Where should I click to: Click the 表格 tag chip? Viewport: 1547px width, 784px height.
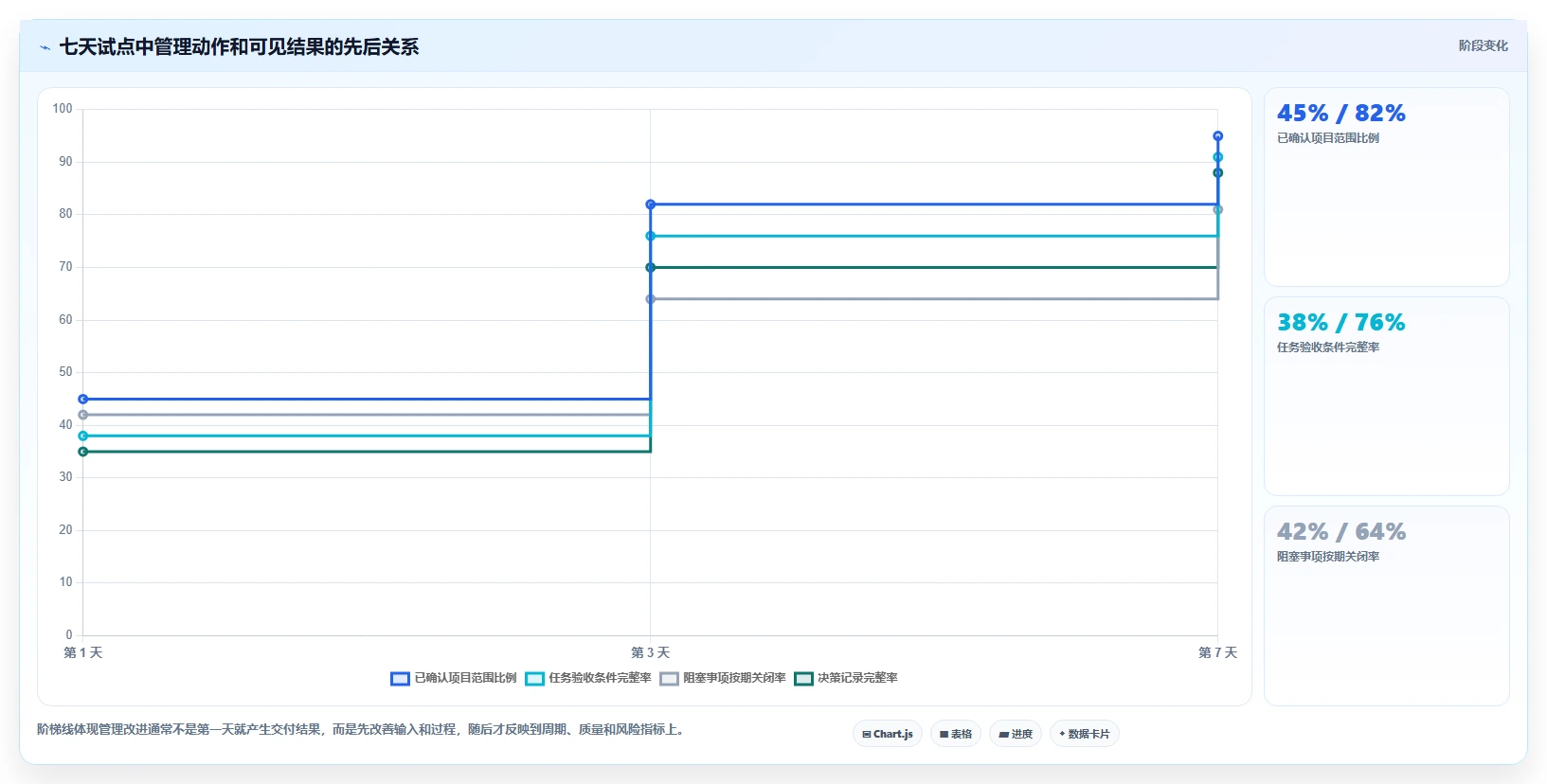point(956,734)
